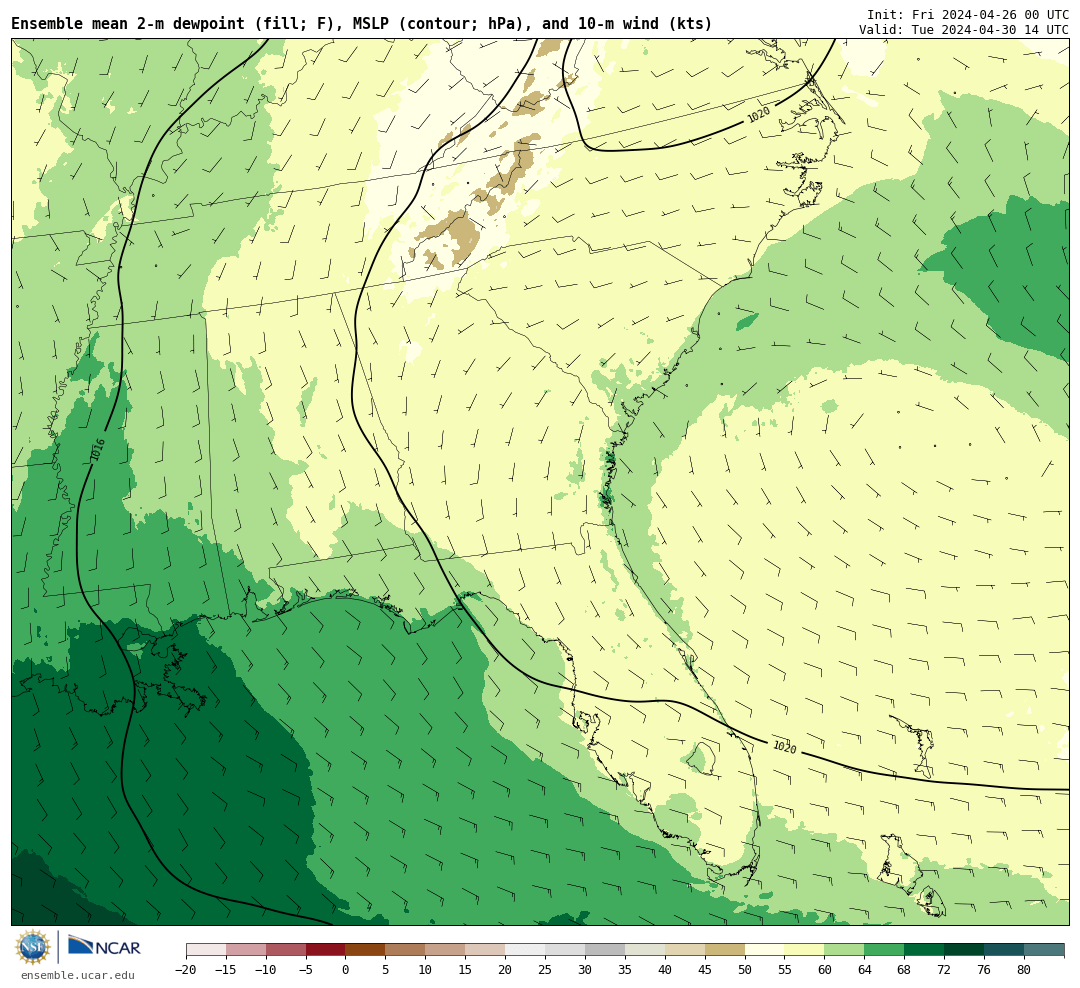Pick the 55 to 60 pale yellow swatch
This screenshot has height=988, width=1080.
click(x=805, y=950)
